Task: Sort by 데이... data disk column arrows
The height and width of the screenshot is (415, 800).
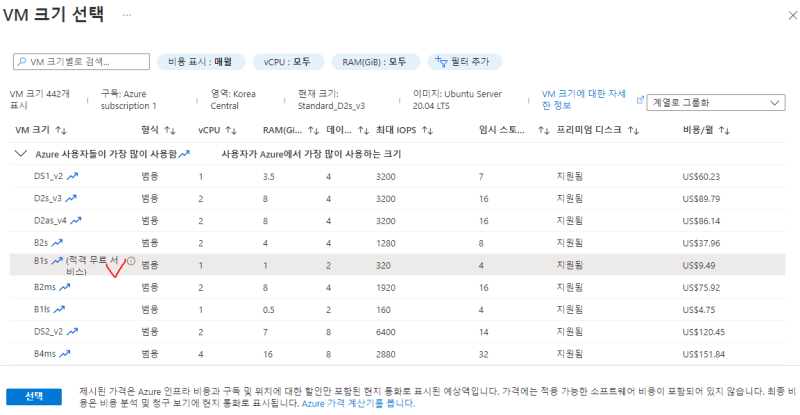Action: pyautogui.click(x=363, y=131)
